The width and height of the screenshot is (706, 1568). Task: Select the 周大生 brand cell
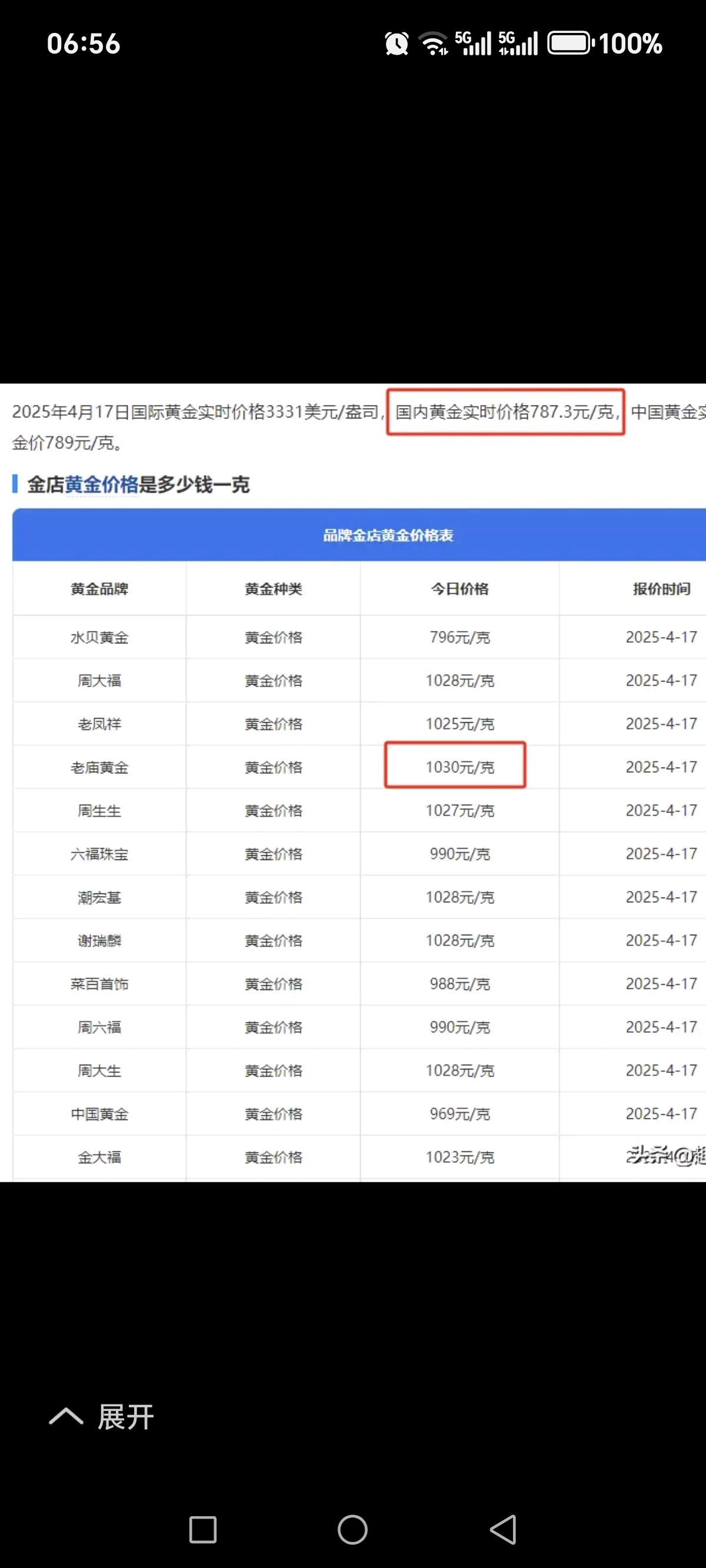click(x=99, y=1071)
